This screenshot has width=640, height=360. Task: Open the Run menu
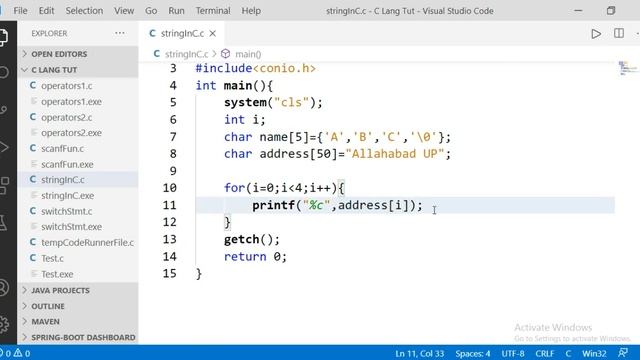[176, 11]
